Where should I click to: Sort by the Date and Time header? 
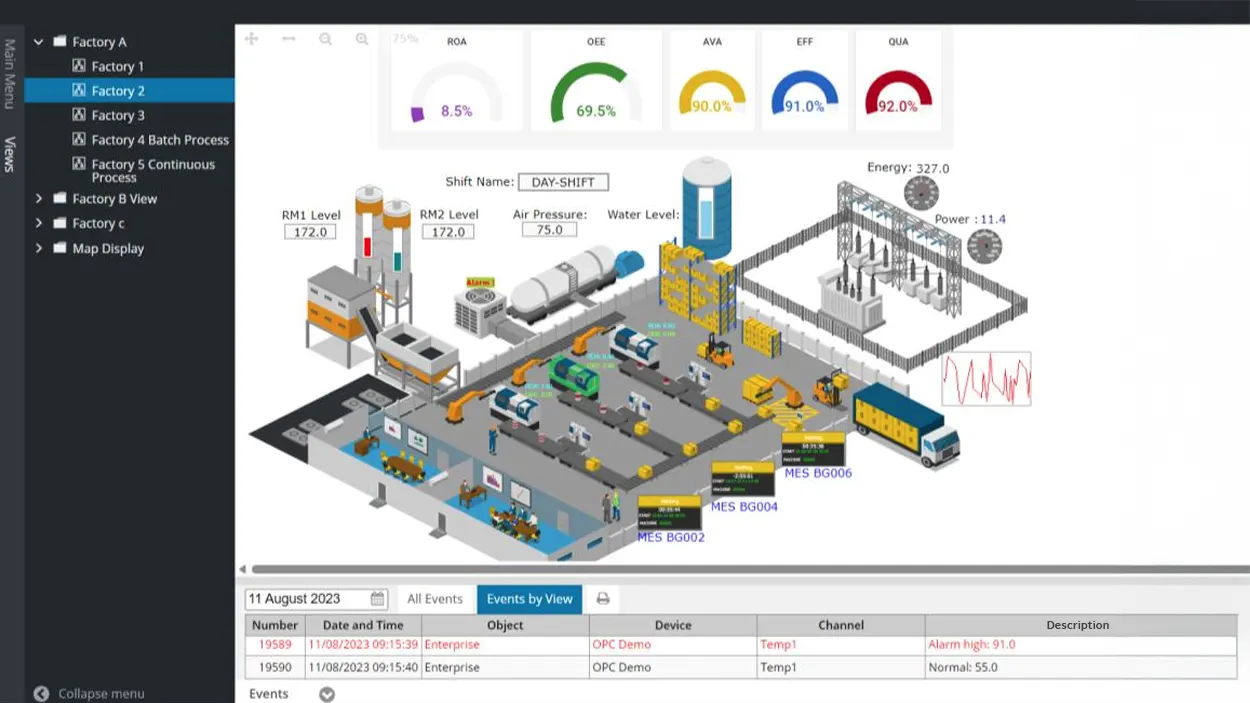[363, 625]
